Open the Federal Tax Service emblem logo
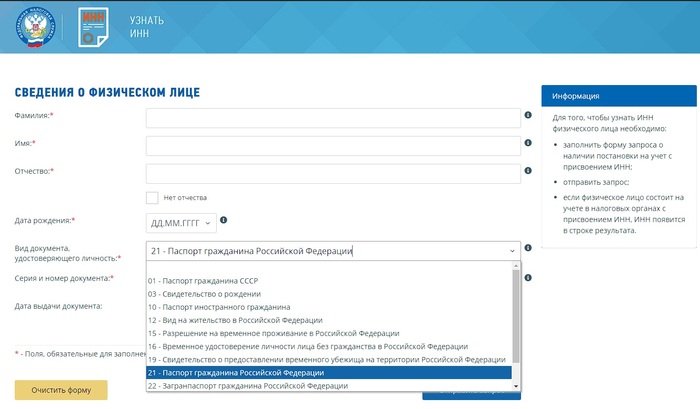This screenshot has height=409, width=700. (35, 28)
